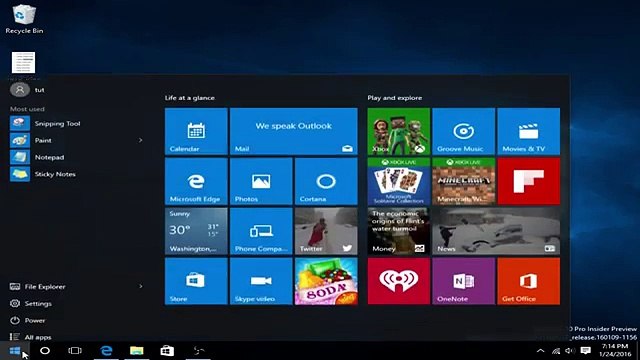Open the News tile
The height and width of the screenshot is (360, 640).
coord(496,231)
